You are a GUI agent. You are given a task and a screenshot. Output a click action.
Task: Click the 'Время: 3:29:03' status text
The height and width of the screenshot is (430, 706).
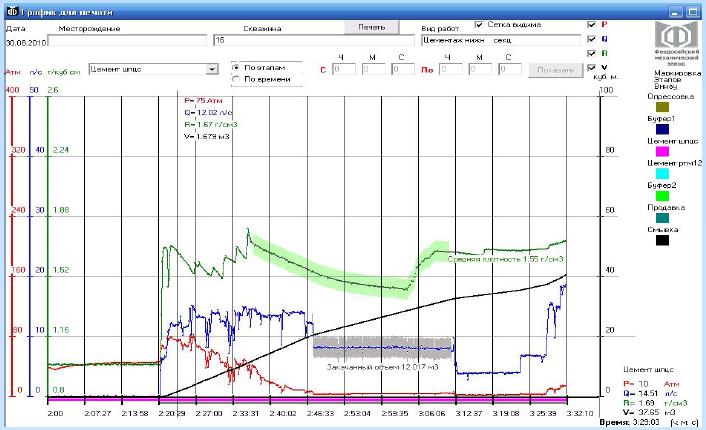pos(629,422)
